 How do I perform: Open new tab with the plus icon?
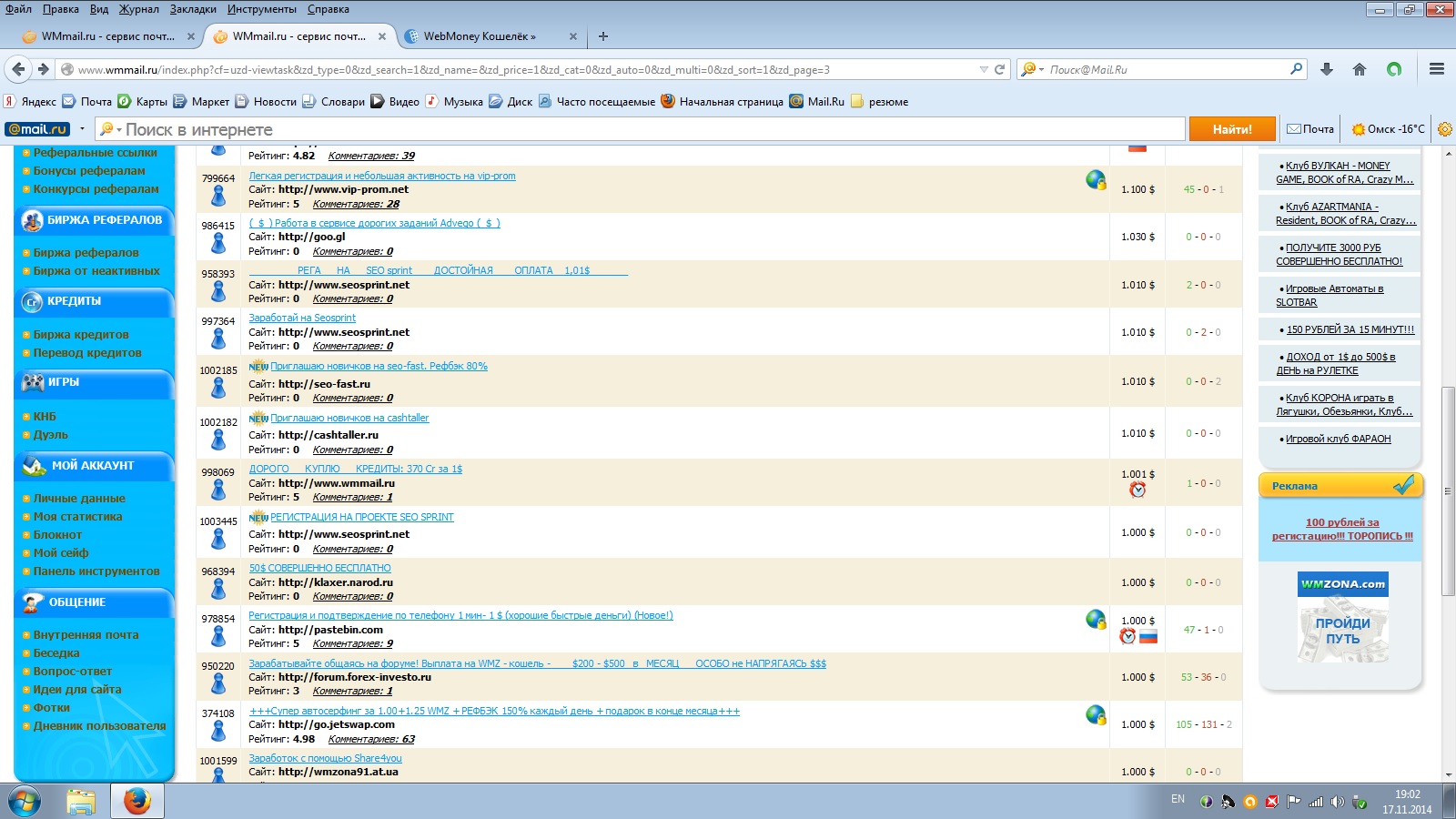(602, 36)
